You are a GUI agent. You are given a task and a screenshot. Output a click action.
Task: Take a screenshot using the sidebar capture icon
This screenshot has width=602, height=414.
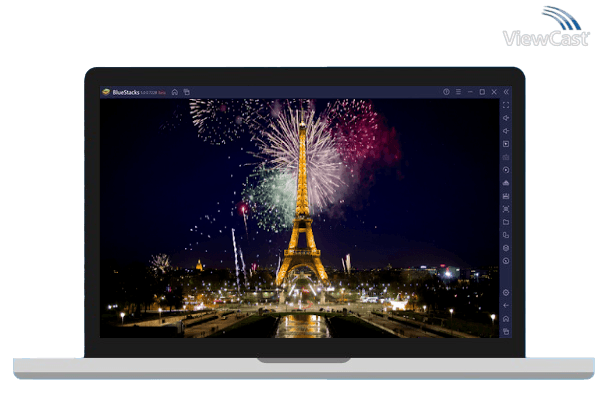click(506, 209)
